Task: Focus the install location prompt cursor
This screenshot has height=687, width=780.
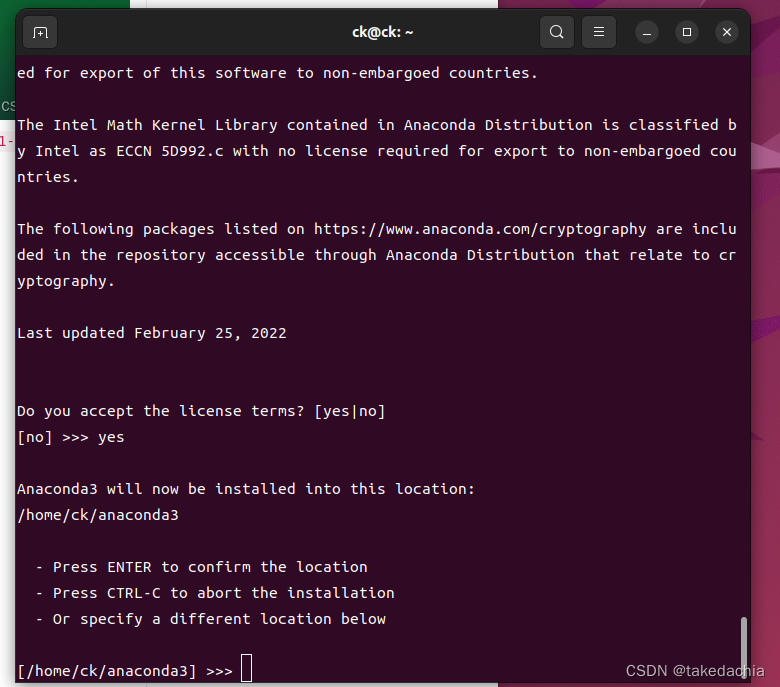Action: tap(246, 668)
